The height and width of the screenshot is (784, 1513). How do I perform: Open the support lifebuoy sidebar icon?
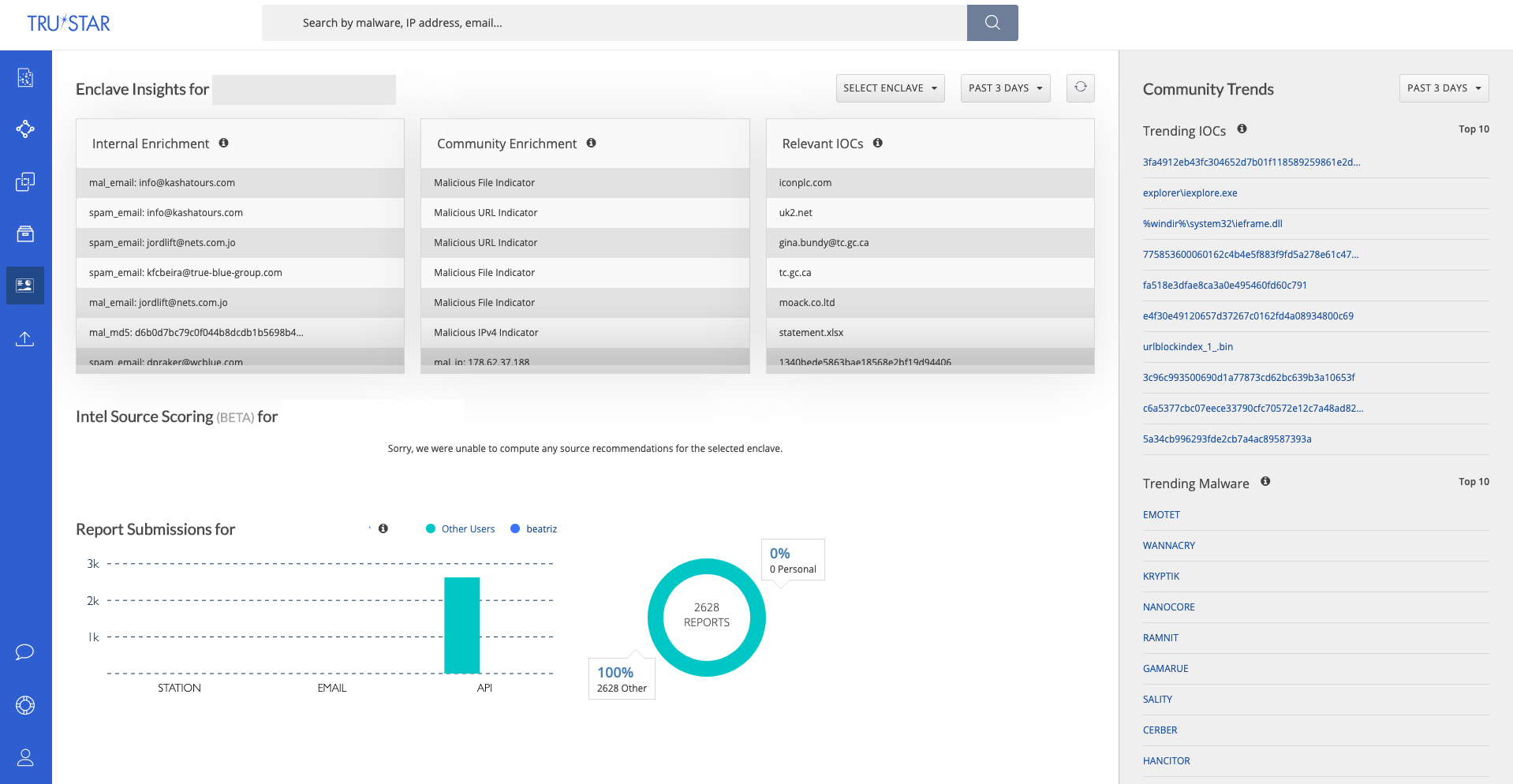click(25, 705)
